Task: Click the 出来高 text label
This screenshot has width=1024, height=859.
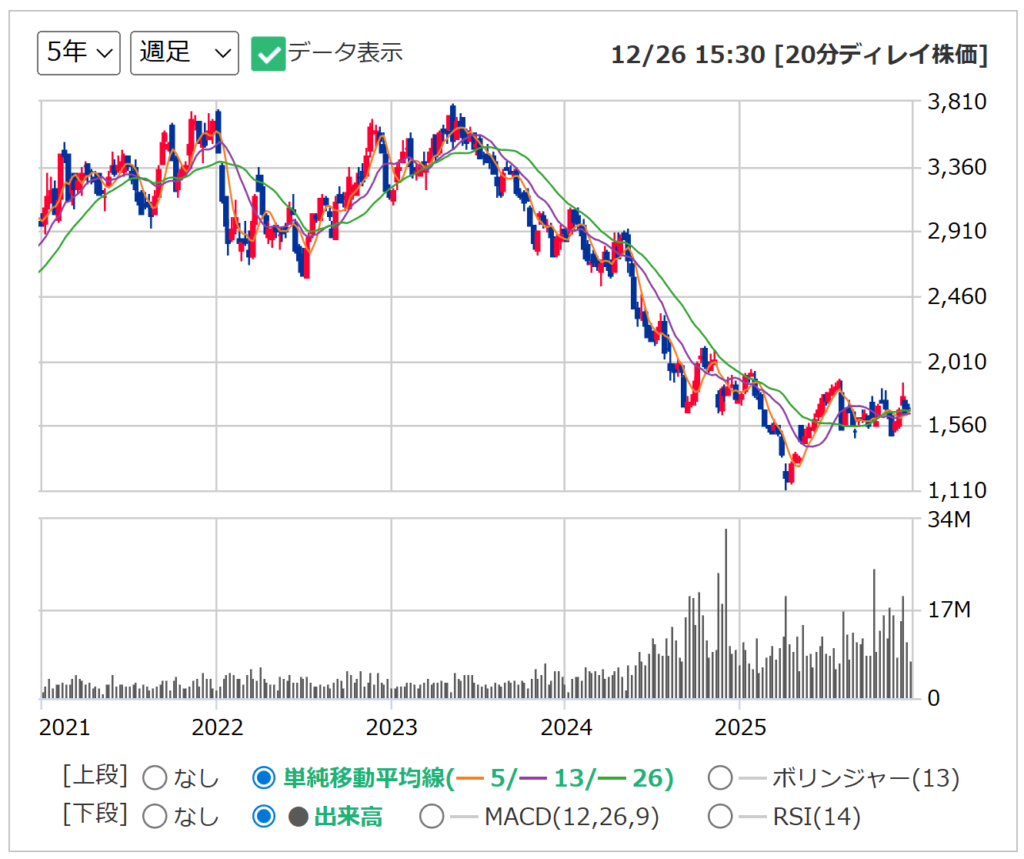Action: pos(348,817)
